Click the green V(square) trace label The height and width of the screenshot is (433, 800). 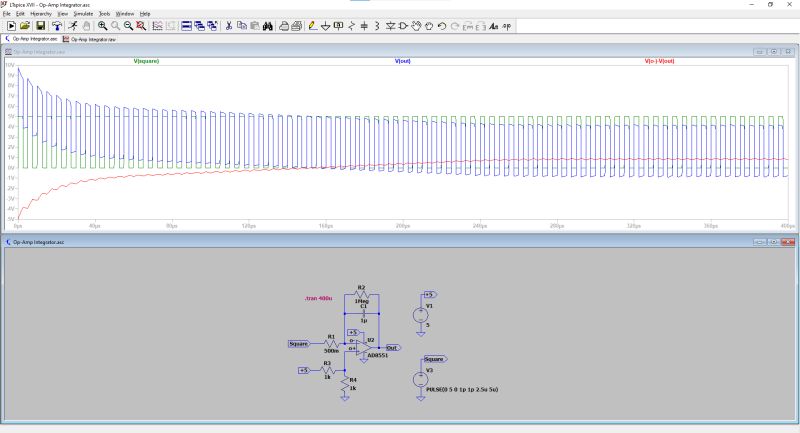click(x=146, y=61)
